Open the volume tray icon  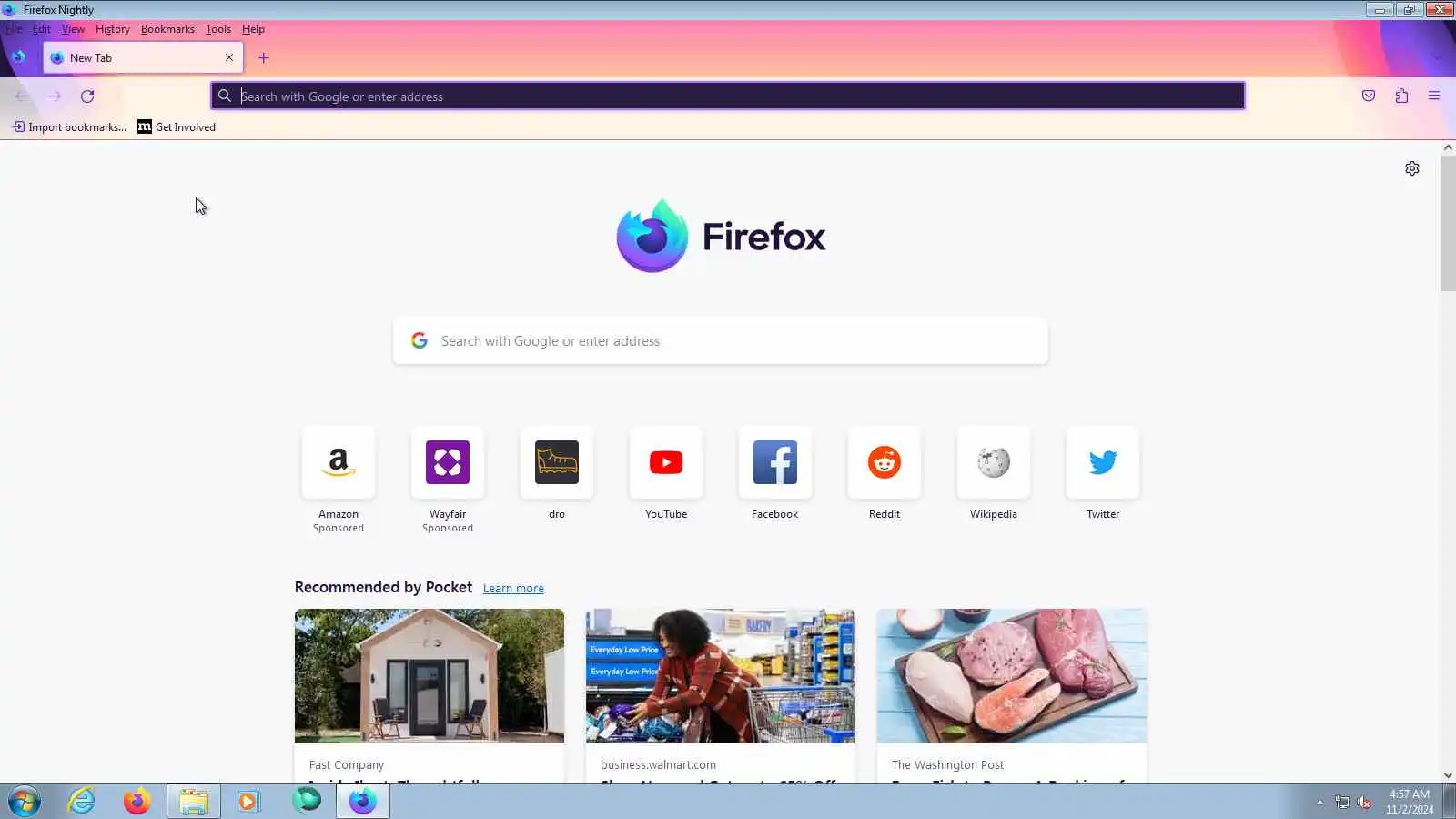1364,802
